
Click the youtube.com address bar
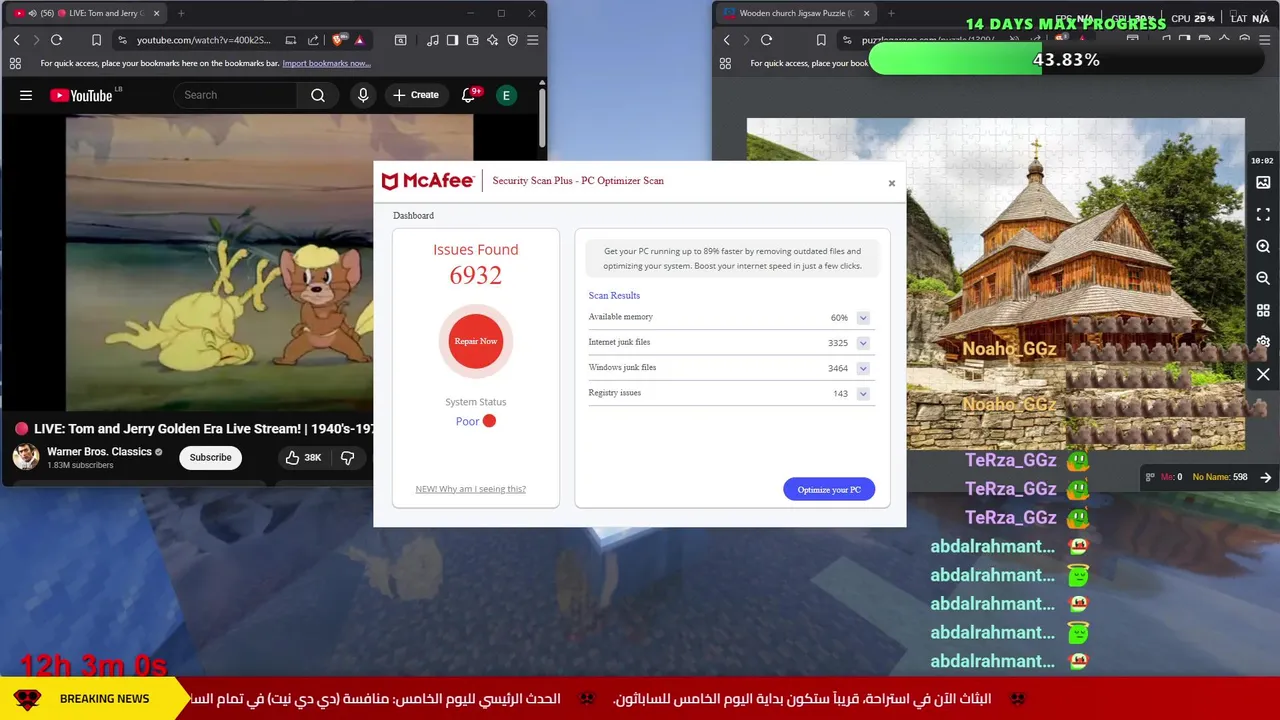203,40
